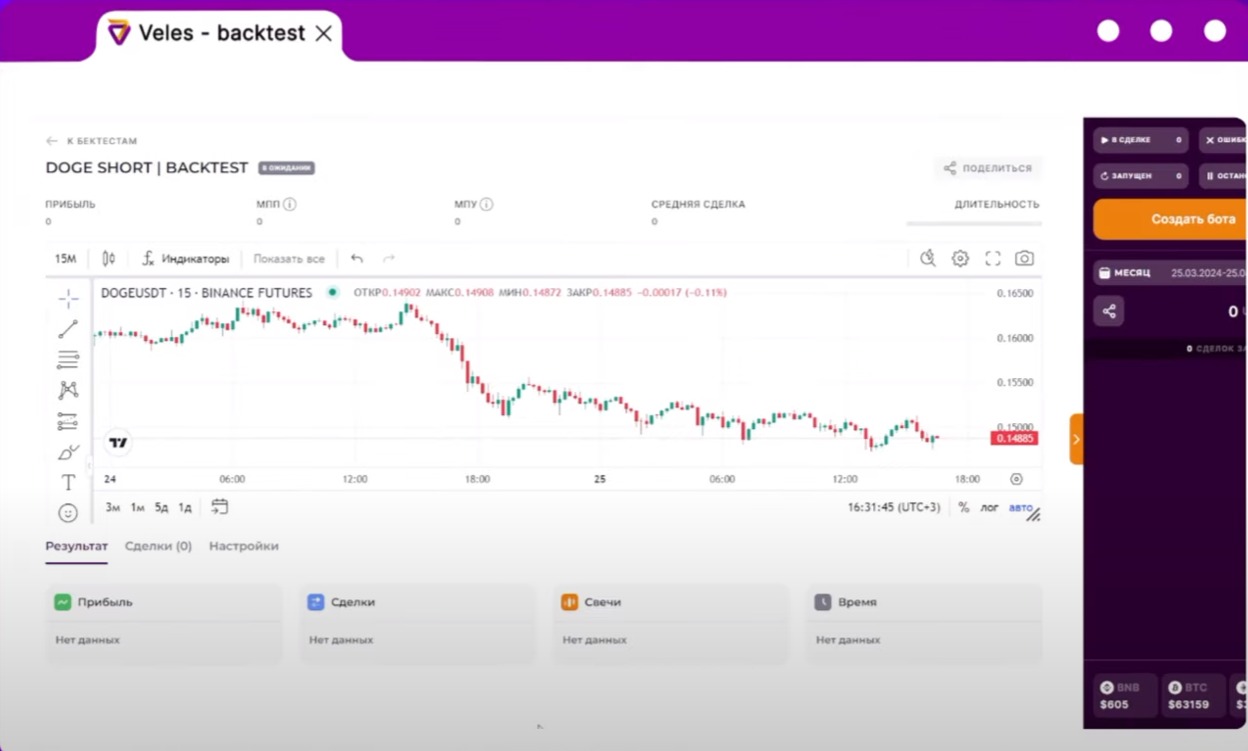Viewport: 1248px width, 751px height.
Task: Open the 15M timeframe dropdown
Action: [x=66, y=259]
